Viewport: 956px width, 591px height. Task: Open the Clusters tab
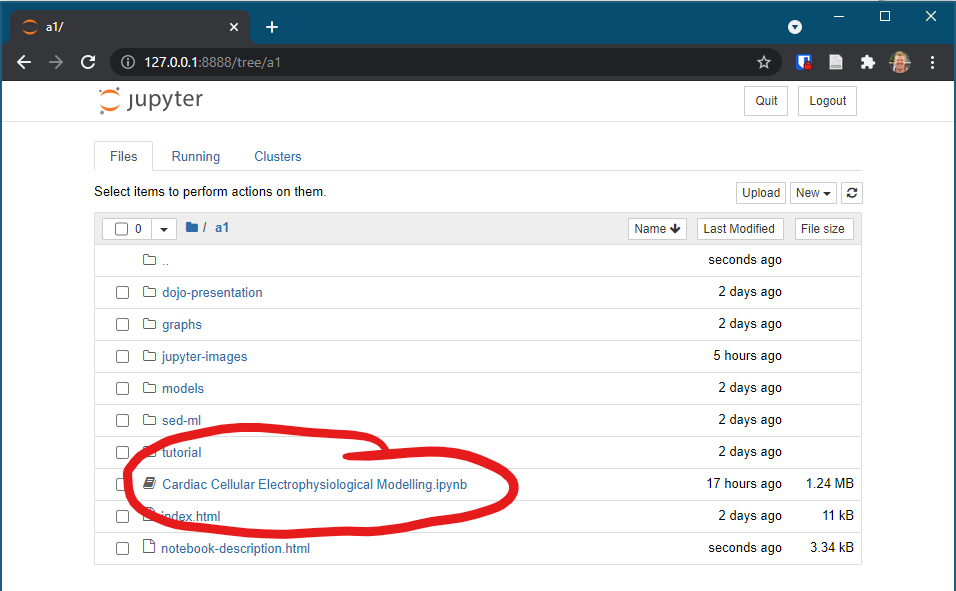(x=277, y=157)
